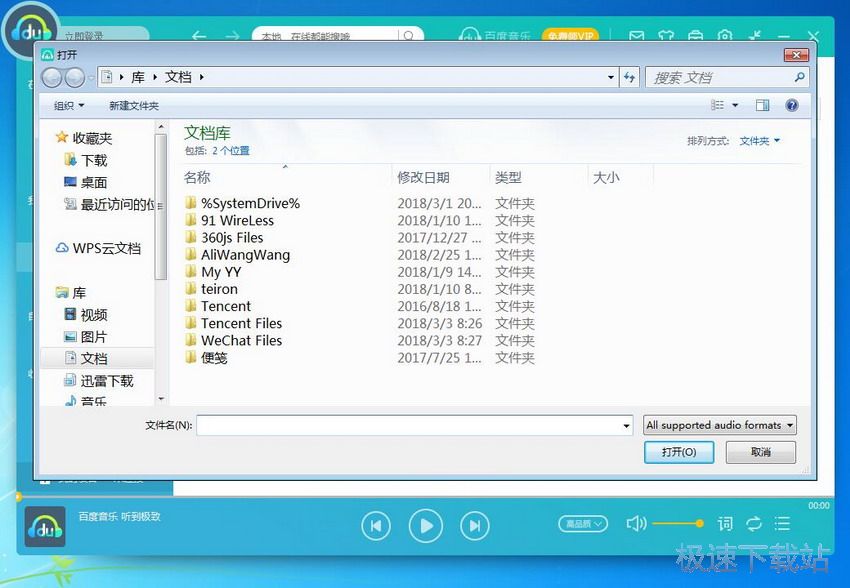Open the 2 个位置 link

pos(231,151)
